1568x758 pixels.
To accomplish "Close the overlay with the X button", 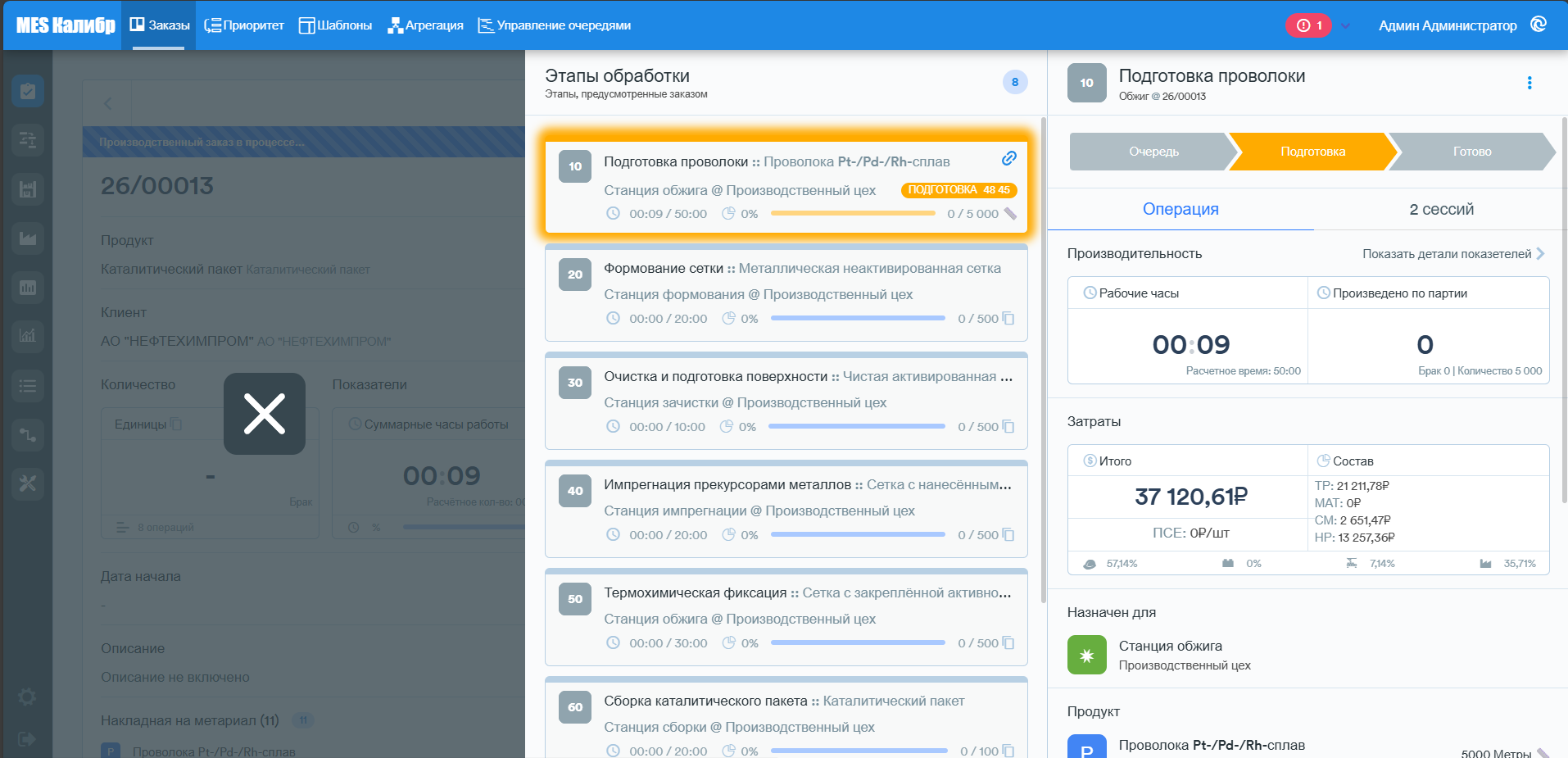I will click(x=265, y=414).
